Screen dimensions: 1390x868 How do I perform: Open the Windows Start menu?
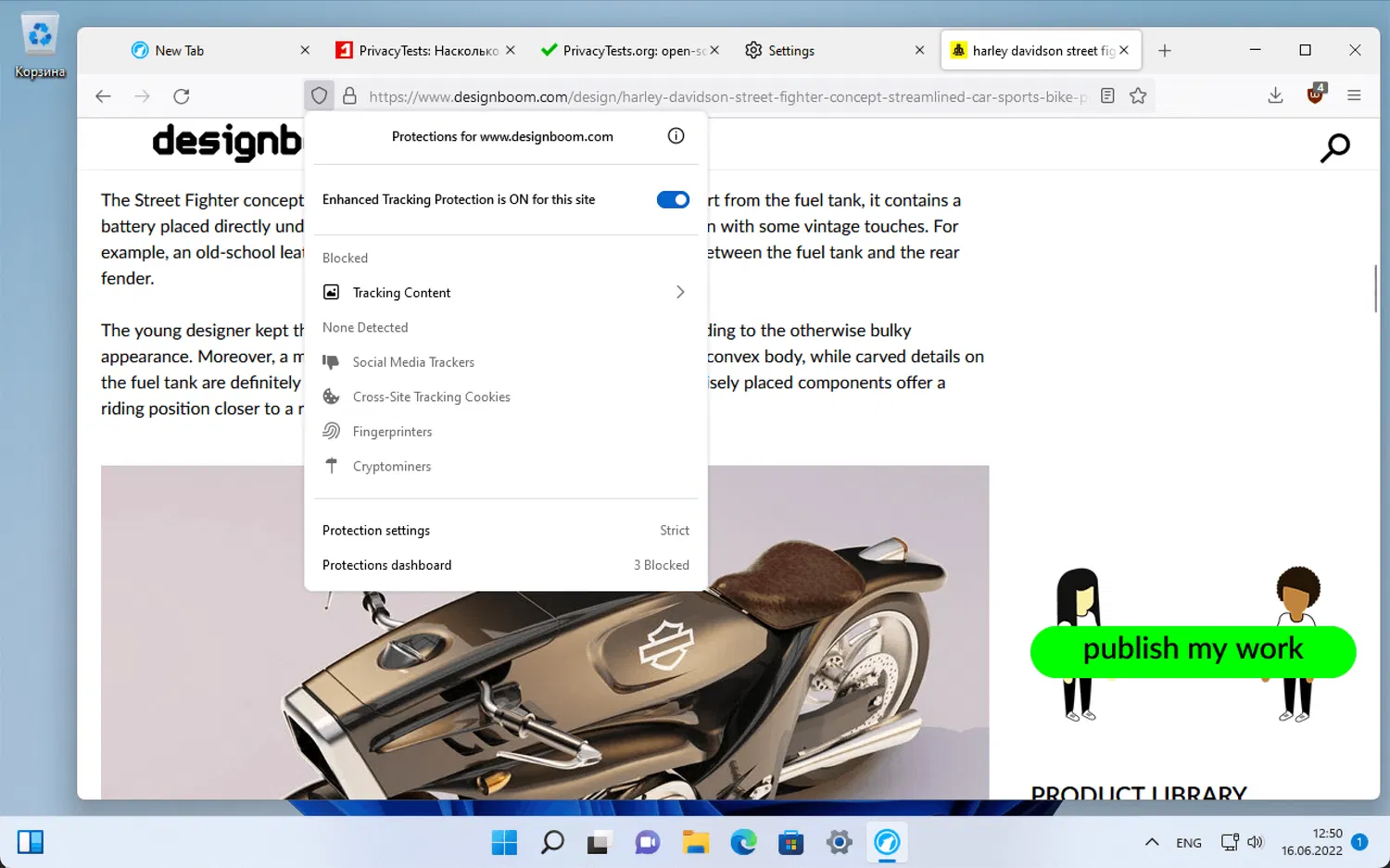pyautogui.click(x=504, y=842)
